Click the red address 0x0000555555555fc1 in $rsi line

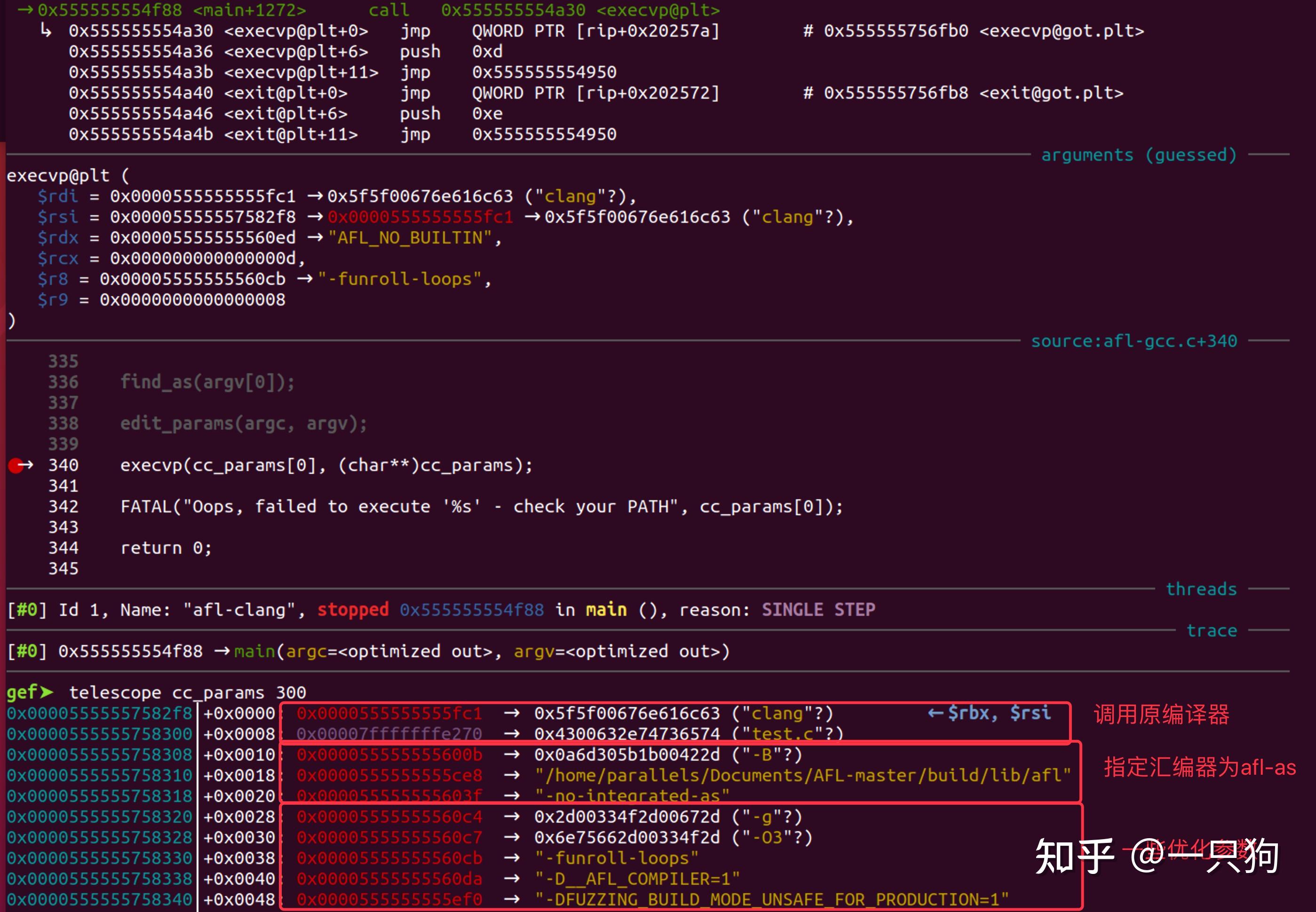click(420, 217)
